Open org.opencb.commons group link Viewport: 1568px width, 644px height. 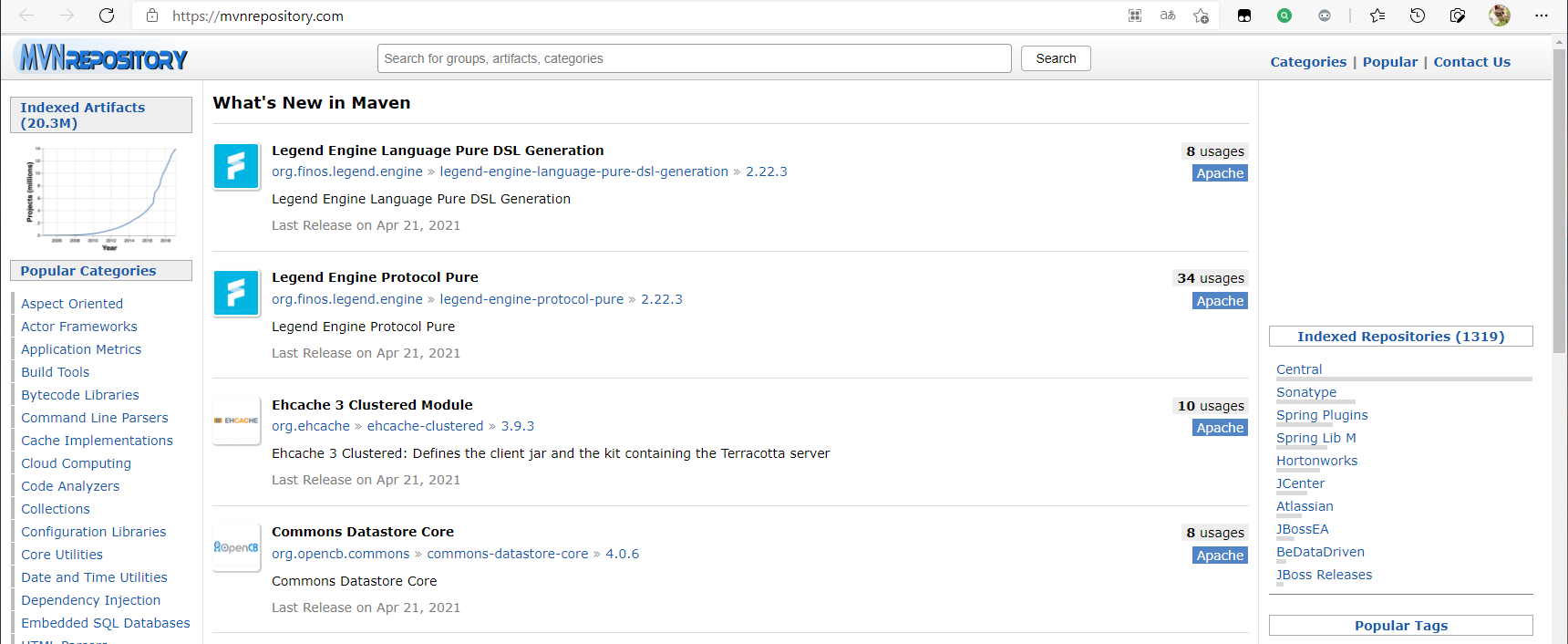pos(341,554)
